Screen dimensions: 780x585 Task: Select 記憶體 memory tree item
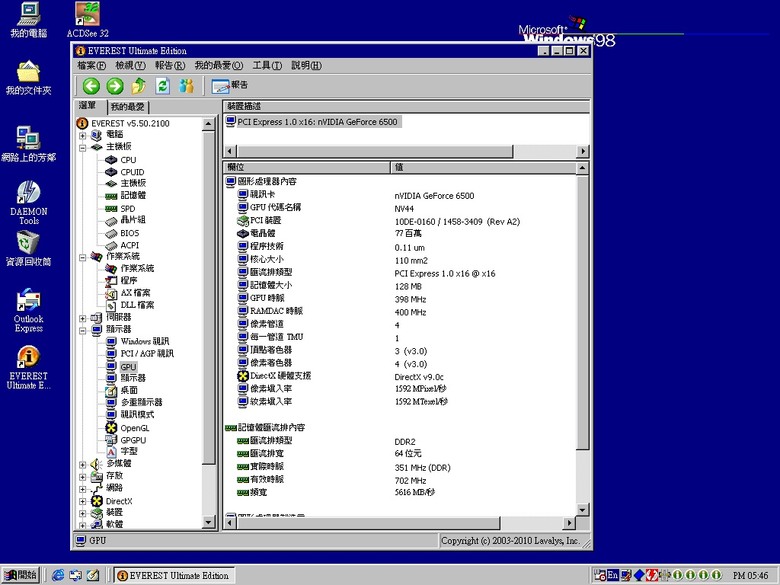[x=133, y=195]
